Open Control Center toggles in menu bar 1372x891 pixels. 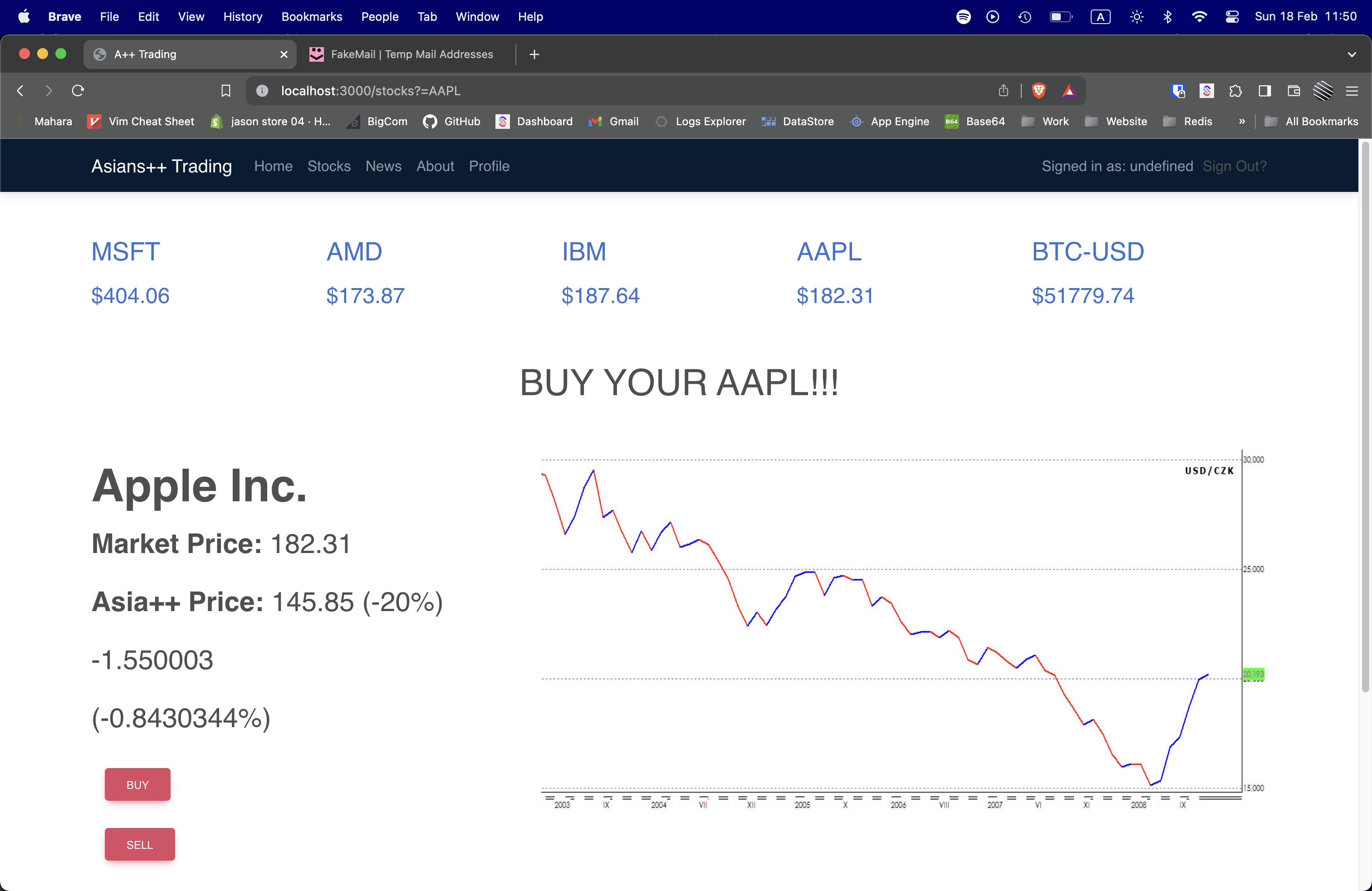(1232, 16)
